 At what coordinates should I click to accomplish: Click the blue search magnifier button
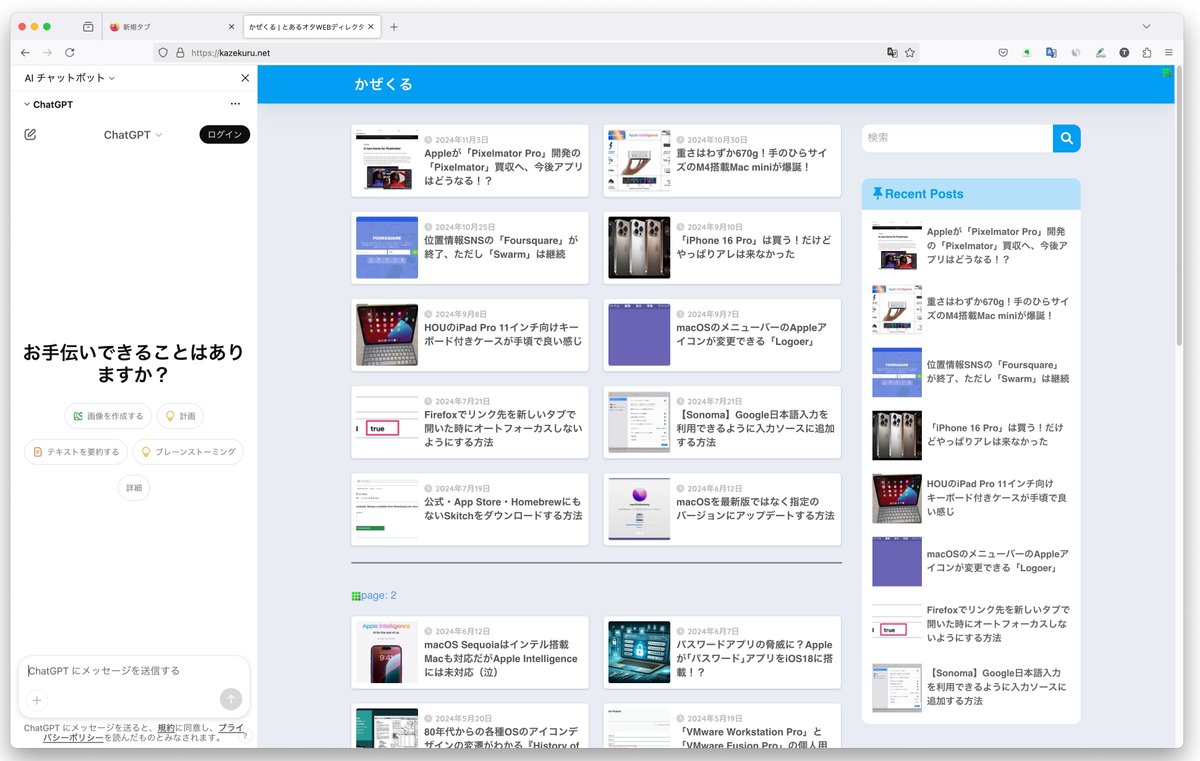pyautogui.click(x=1067, y=138)
